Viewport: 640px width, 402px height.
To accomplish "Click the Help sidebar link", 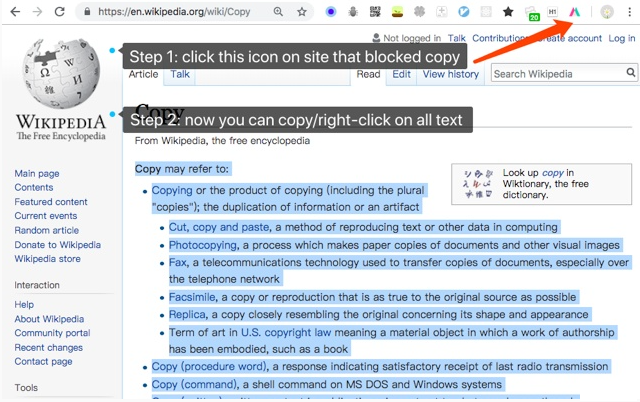I will (x=24, y=304).
